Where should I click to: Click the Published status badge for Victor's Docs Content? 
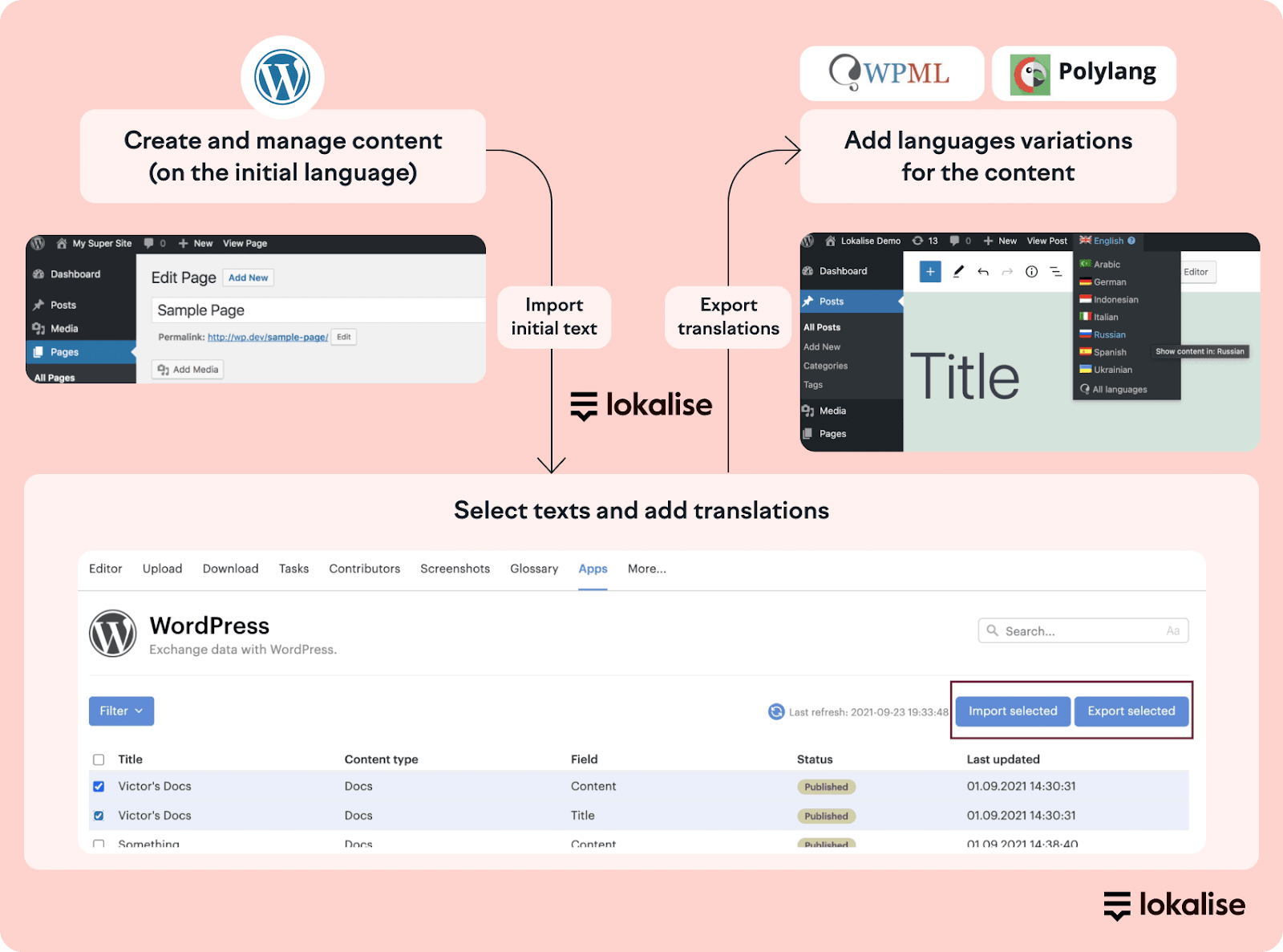click(826, 787)
